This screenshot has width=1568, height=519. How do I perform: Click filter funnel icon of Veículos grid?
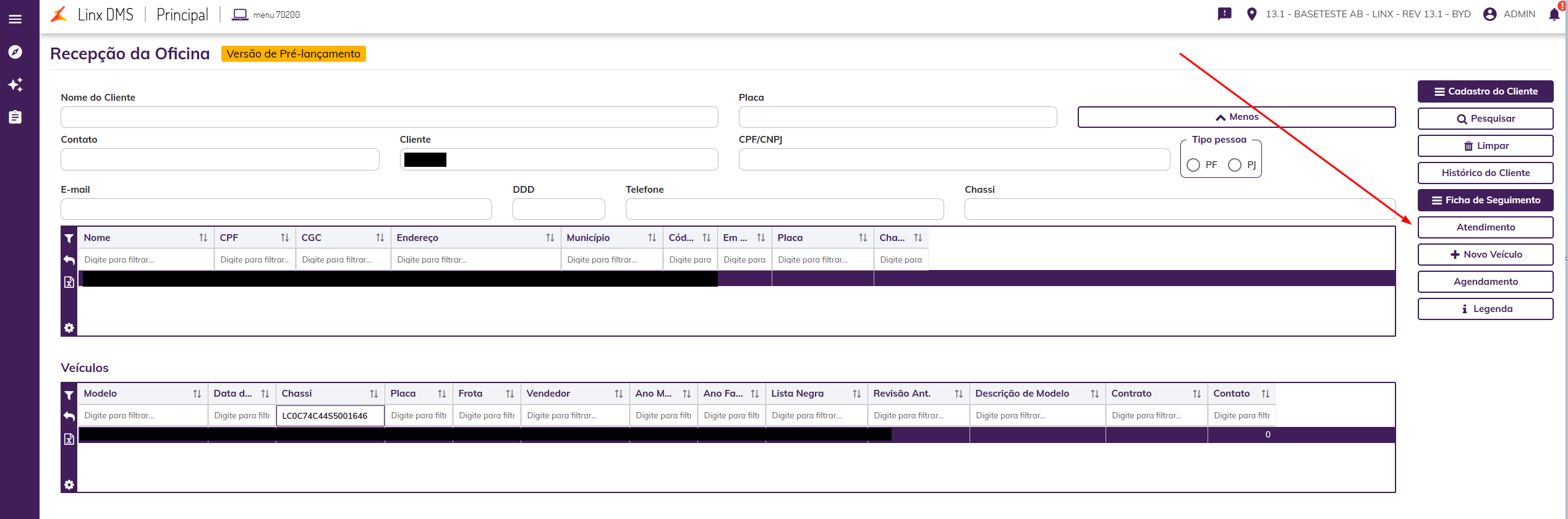(69, 394)
